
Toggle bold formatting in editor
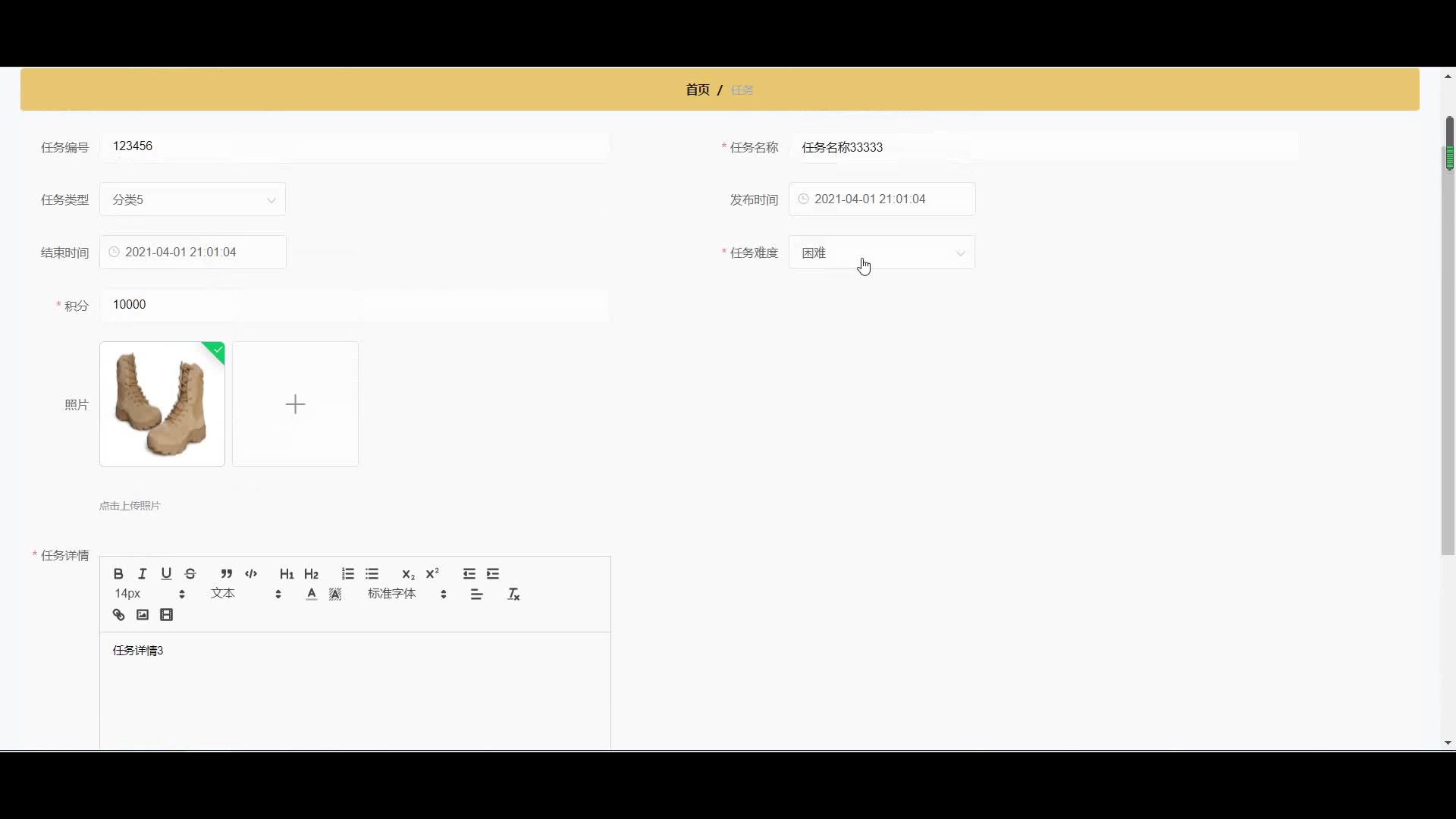pyautogui.click(x=118, y=574)
